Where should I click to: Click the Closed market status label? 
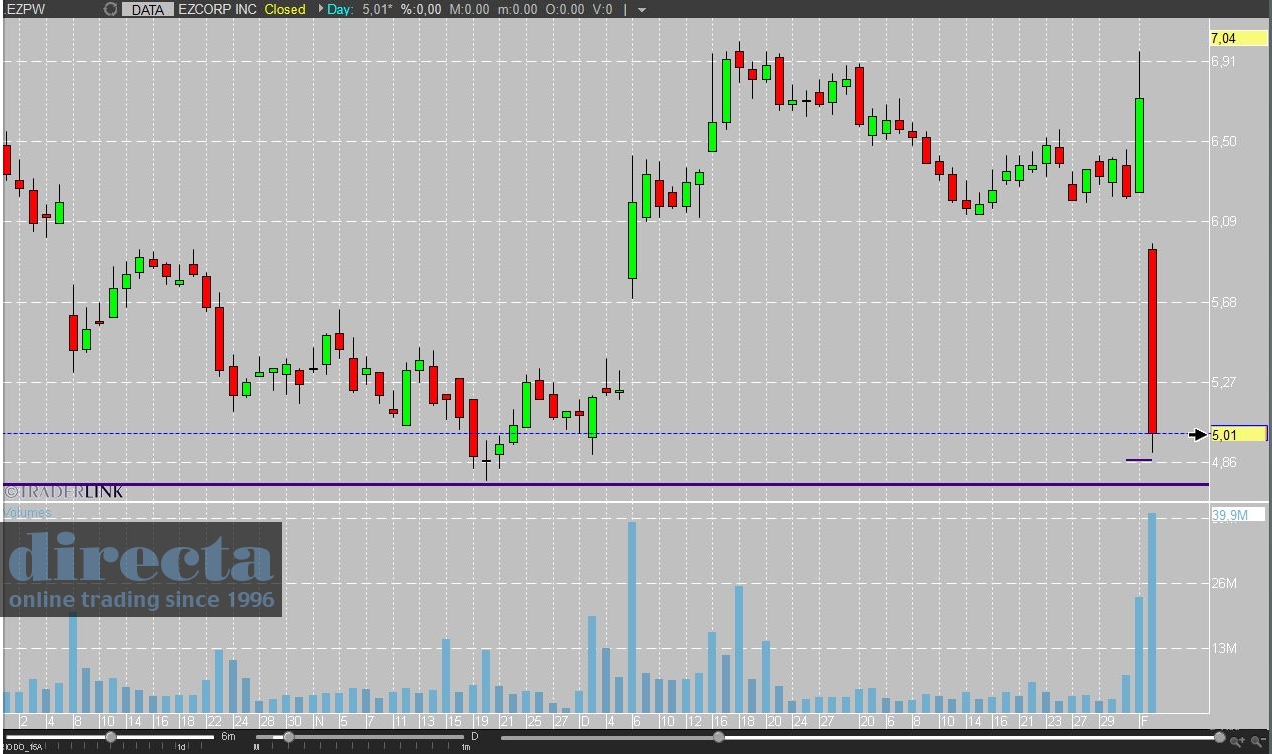(x=284, y=9)
